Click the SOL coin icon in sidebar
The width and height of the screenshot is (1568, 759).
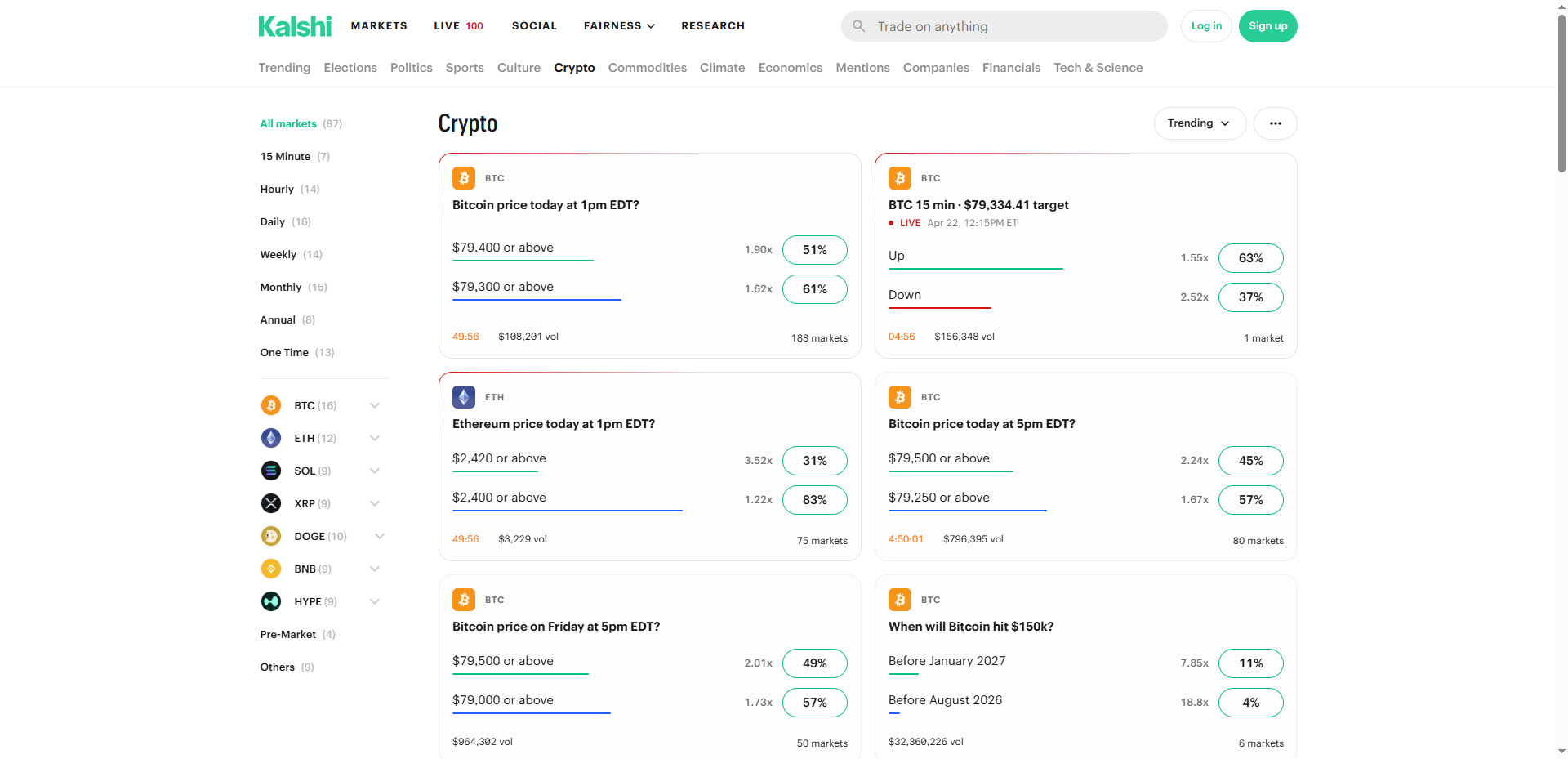[x=271, y=471]
